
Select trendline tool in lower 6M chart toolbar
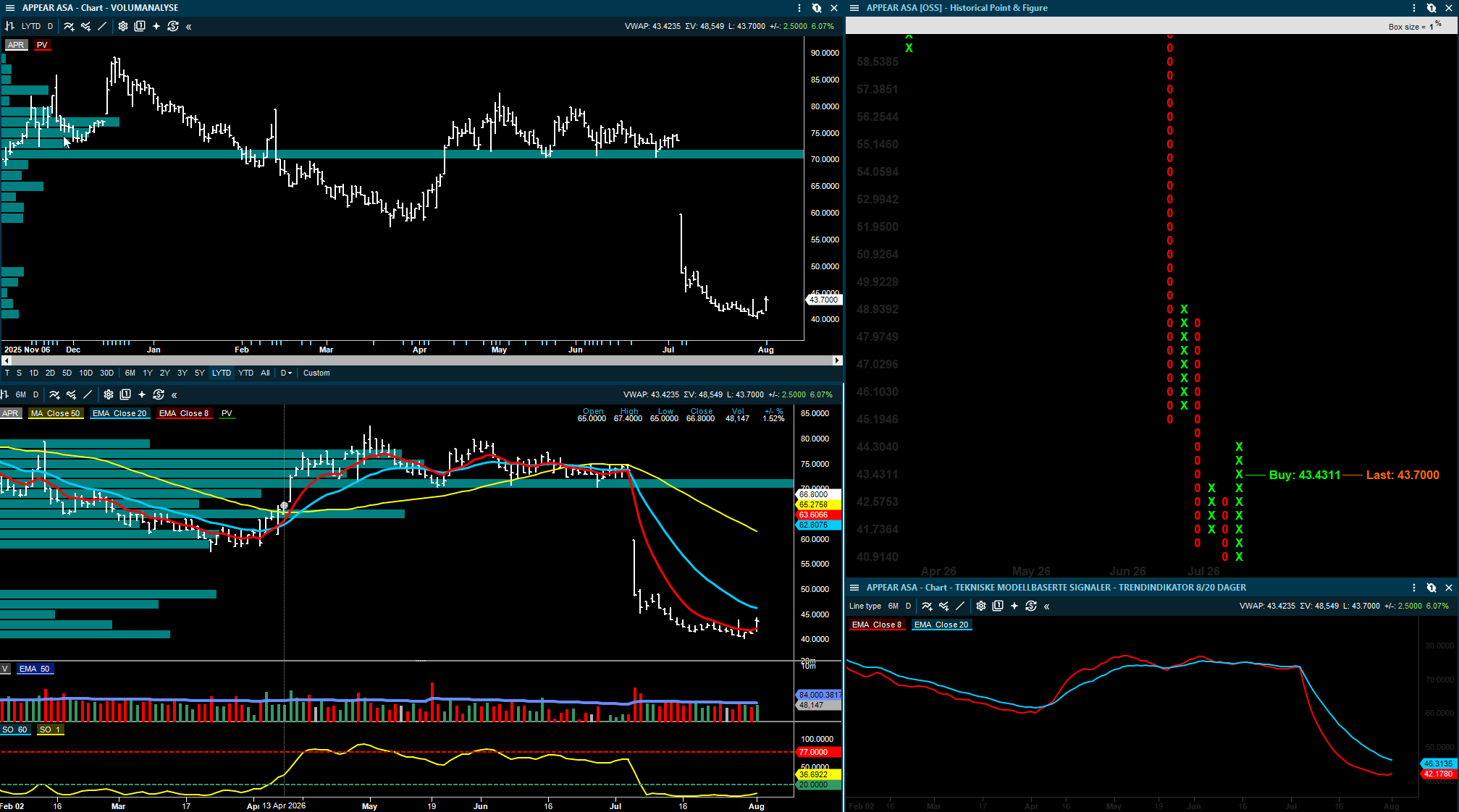pos(88,394)
